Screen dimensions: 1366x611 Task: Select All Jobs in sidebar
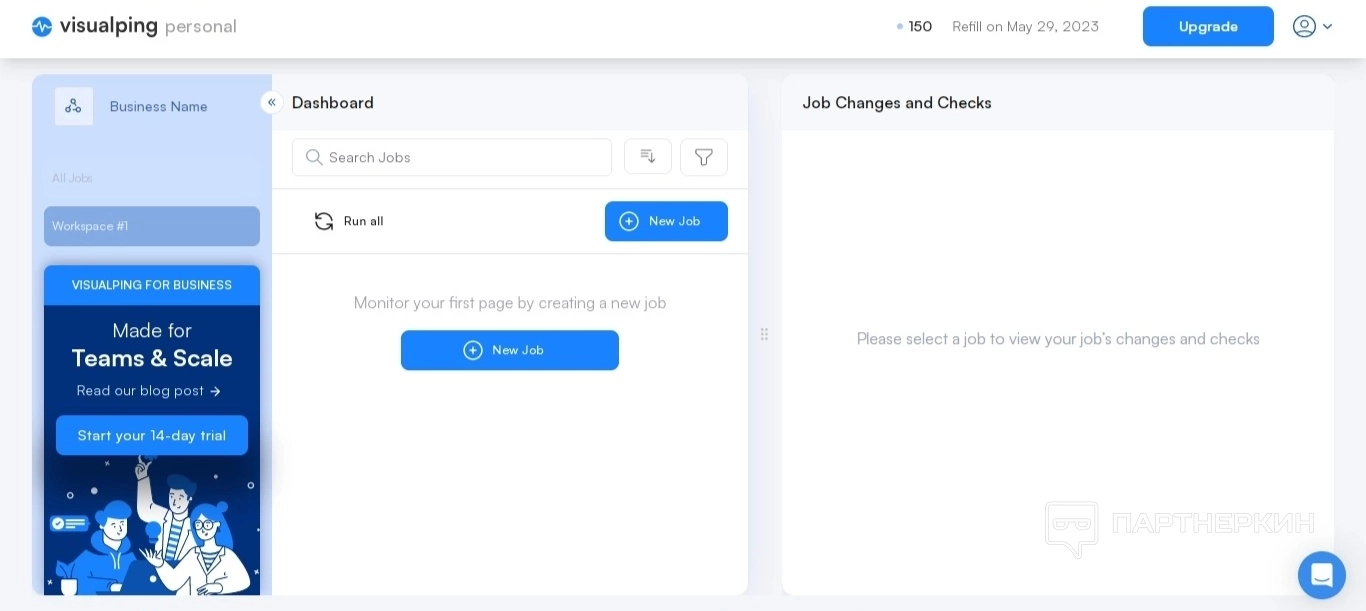tap(73, 178)
